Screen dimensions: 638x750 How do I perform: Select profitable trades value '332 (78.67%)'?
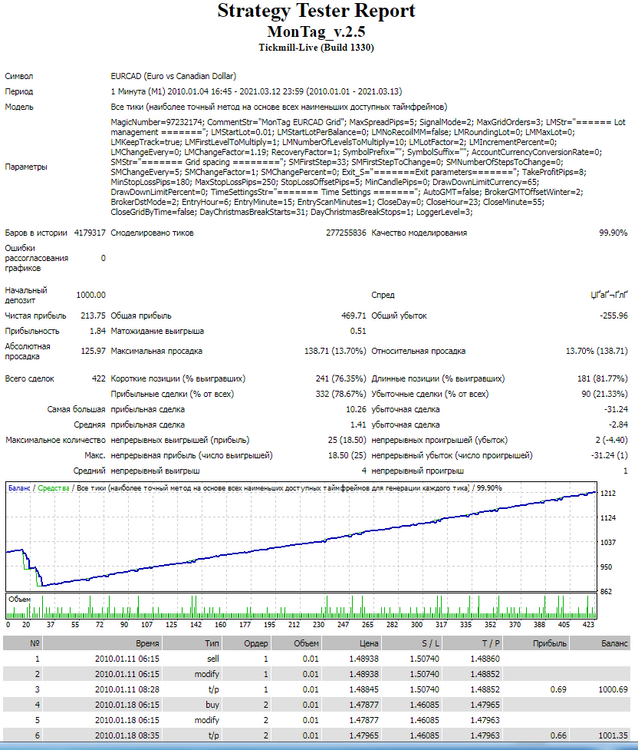(x=341, y=394)
